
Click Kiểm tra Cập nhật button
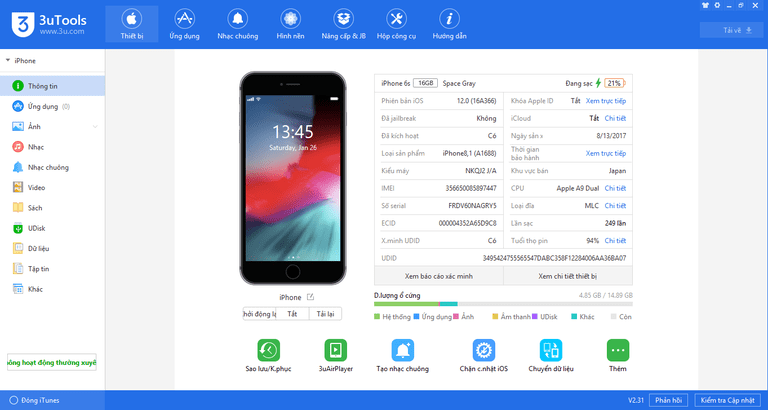click(727, 400)
